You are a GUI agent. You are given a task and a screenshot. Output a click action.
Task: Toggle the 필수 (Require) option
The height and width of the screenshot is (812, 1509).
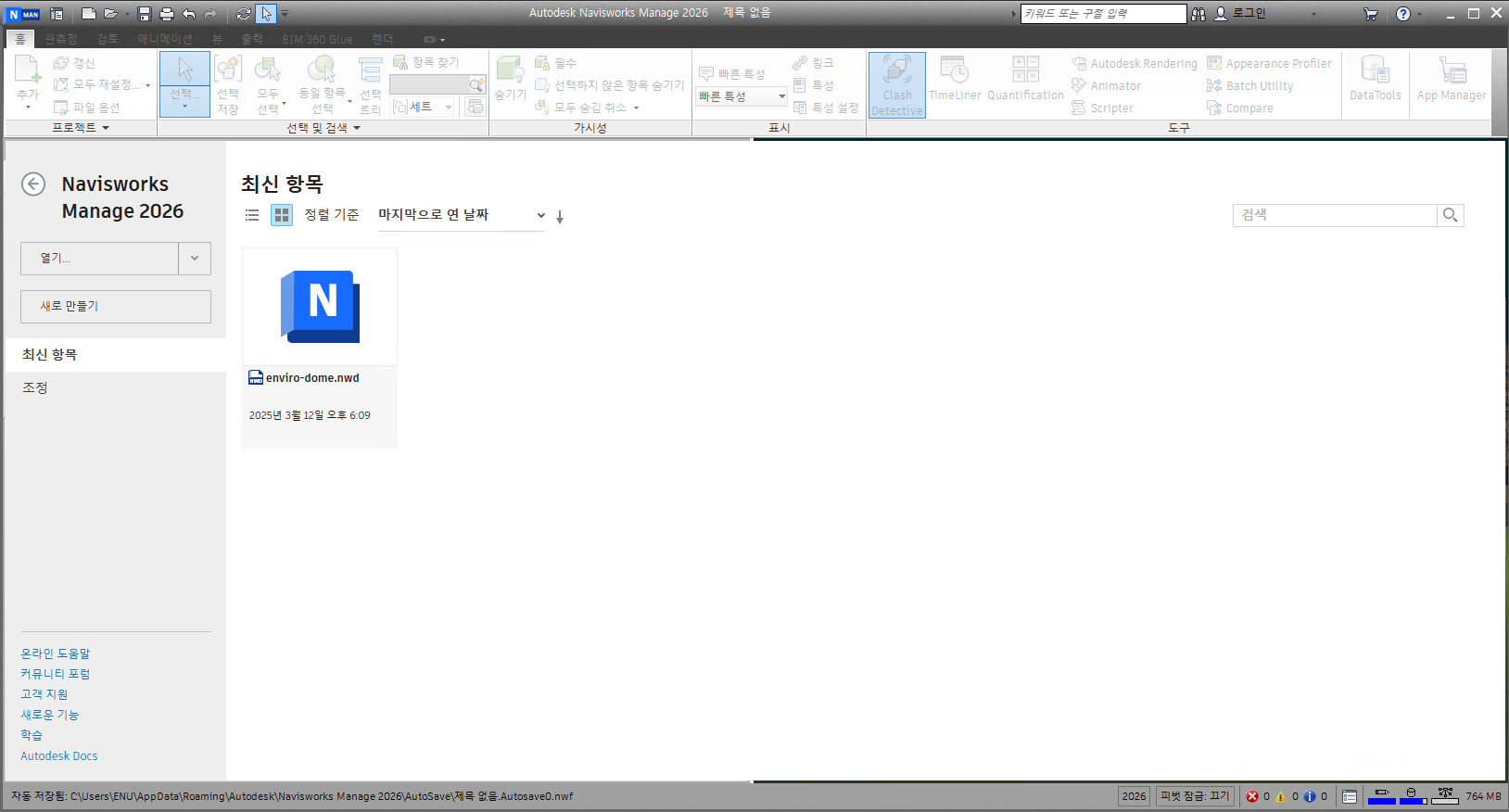coord(556,63)
